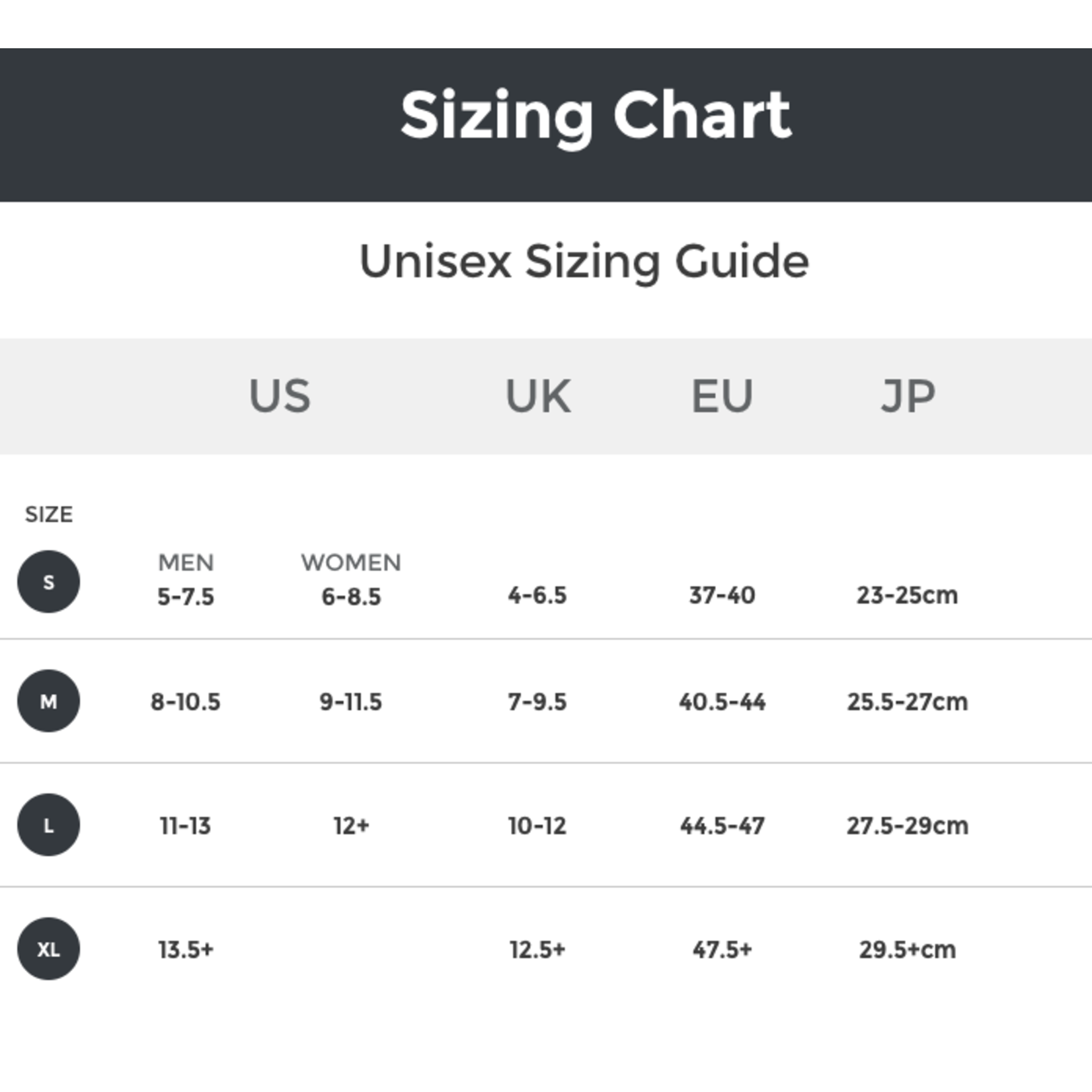Select the UK column header
This screenshot has height=1092, width=1092.
538,396
